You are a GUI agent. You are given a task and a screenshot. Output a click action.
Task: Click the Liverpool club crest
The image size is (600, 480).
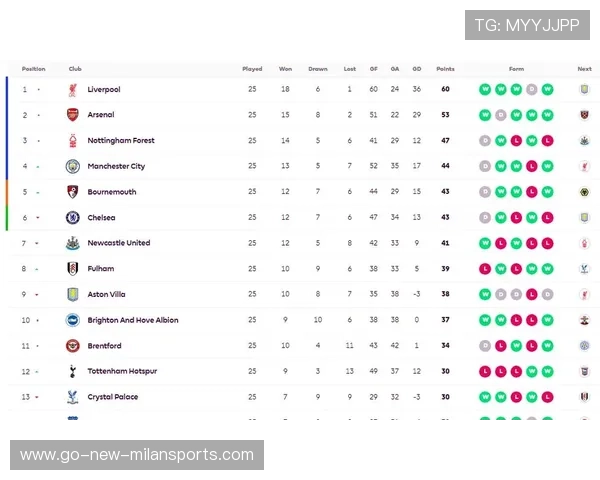(x=72, y=89)
